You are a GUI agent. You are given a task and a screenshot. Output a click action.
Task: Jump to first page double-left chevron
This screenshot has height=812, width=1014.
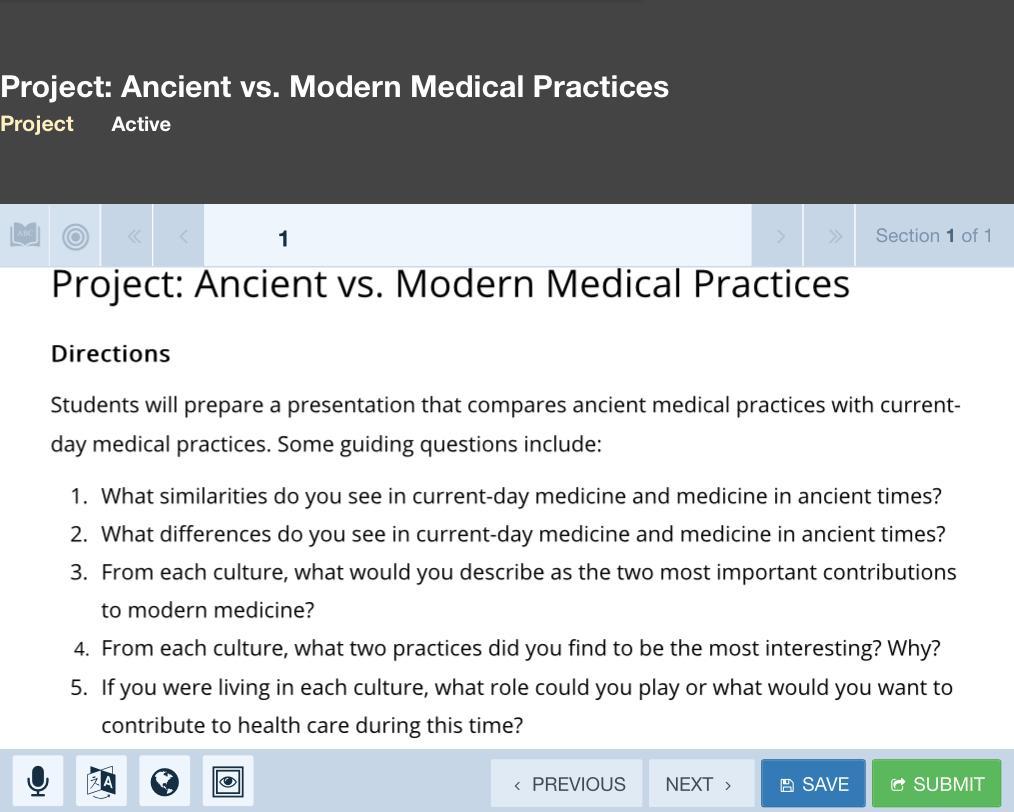134,236
